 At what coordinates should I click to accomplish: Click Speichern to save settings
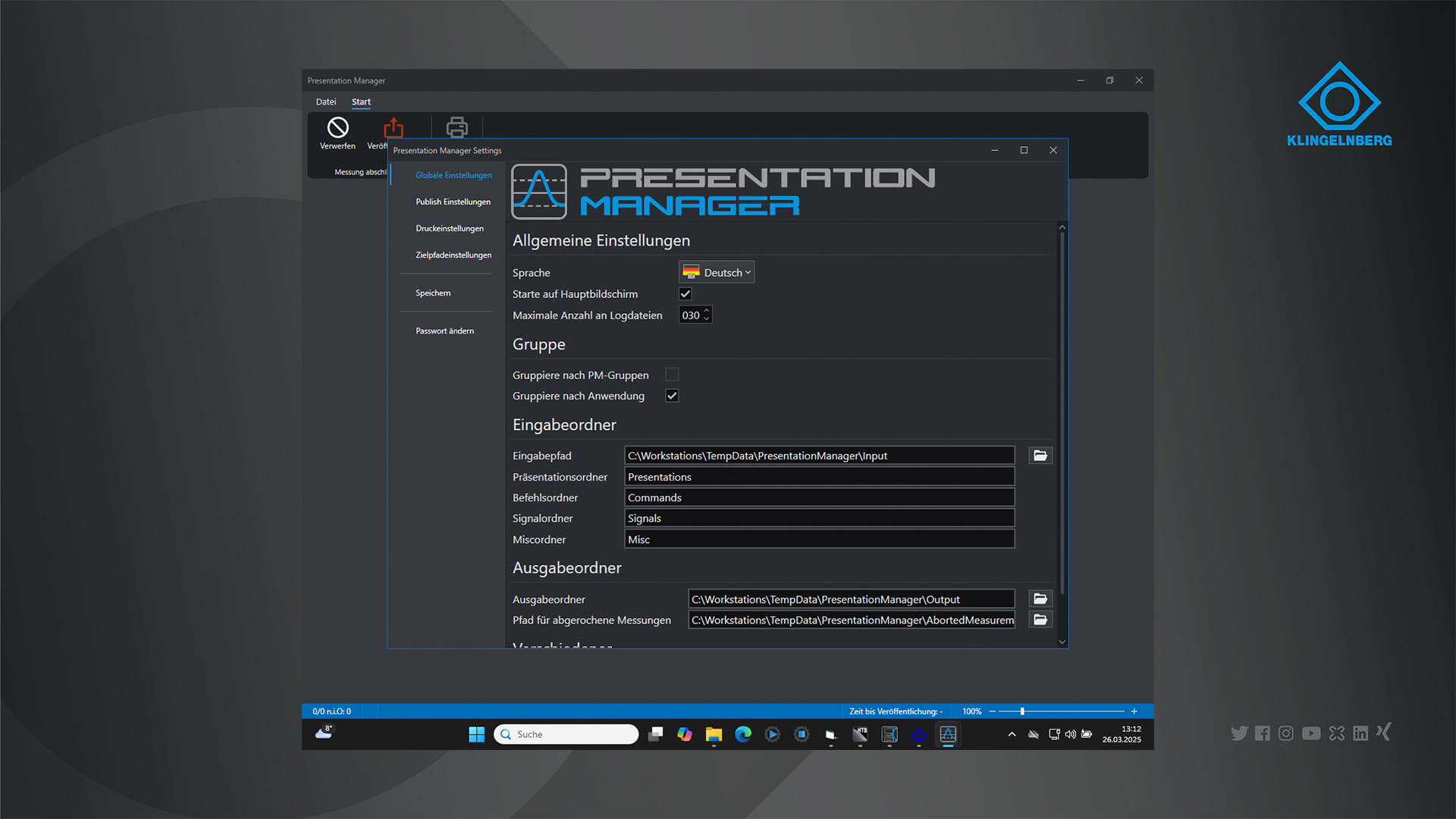[x=433, y=293]
